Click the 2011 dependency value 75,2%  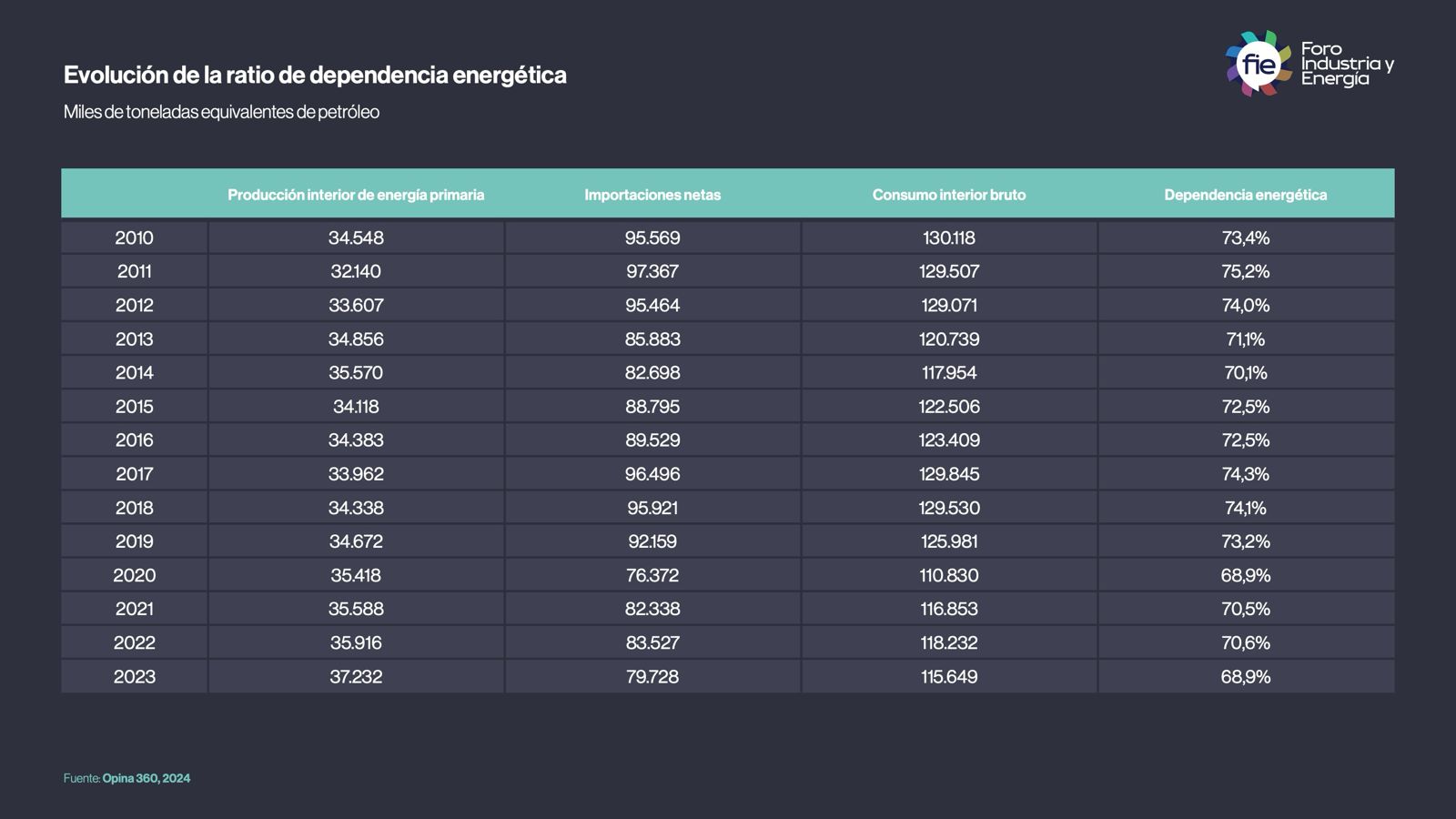pos(1245,271)
